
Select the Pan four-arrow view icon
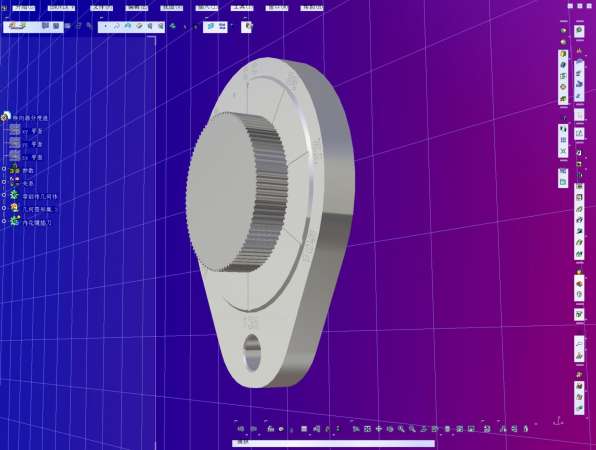pos(379,429)
